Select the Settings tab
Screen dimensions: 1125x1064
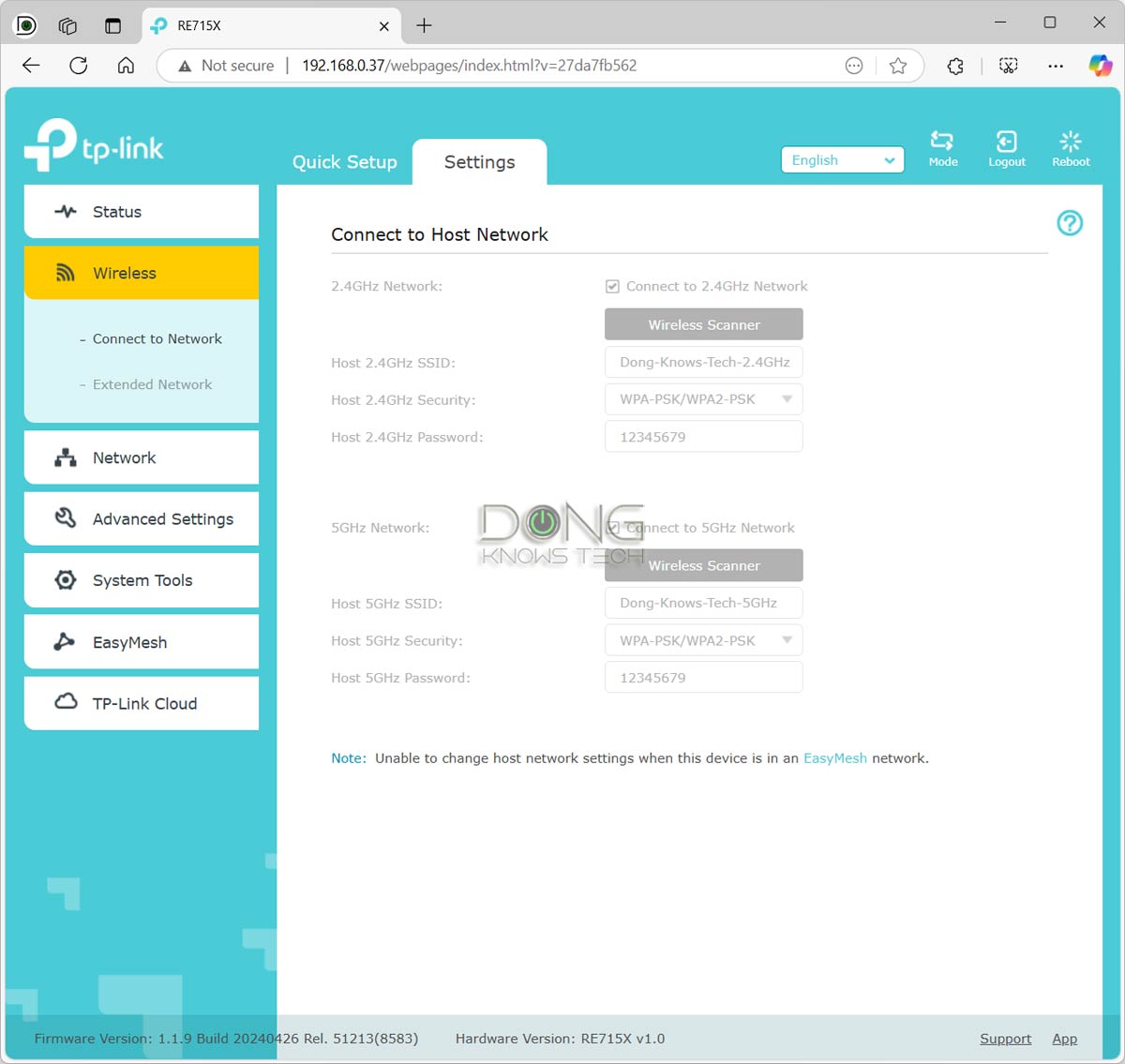479,161
